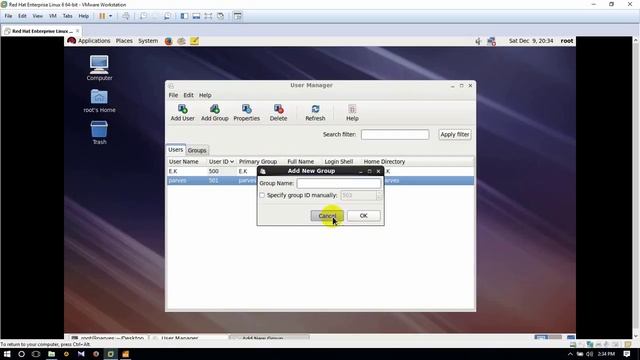Open the VMware View menu

point(38,16)
